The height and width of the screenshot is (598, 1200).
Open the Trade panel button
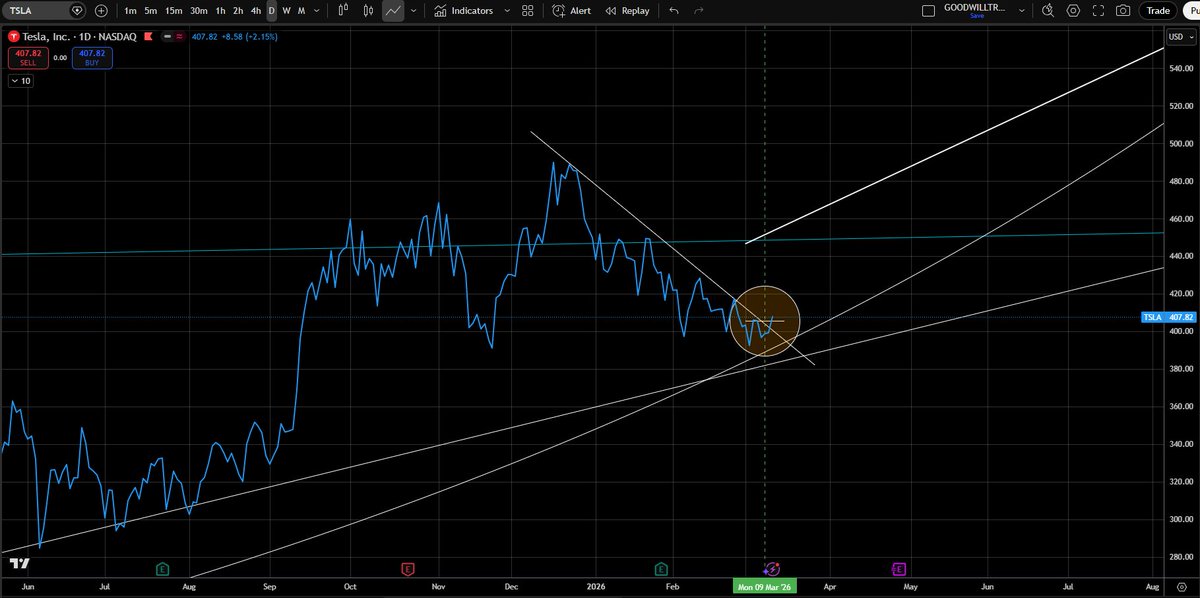point(1158,11)
